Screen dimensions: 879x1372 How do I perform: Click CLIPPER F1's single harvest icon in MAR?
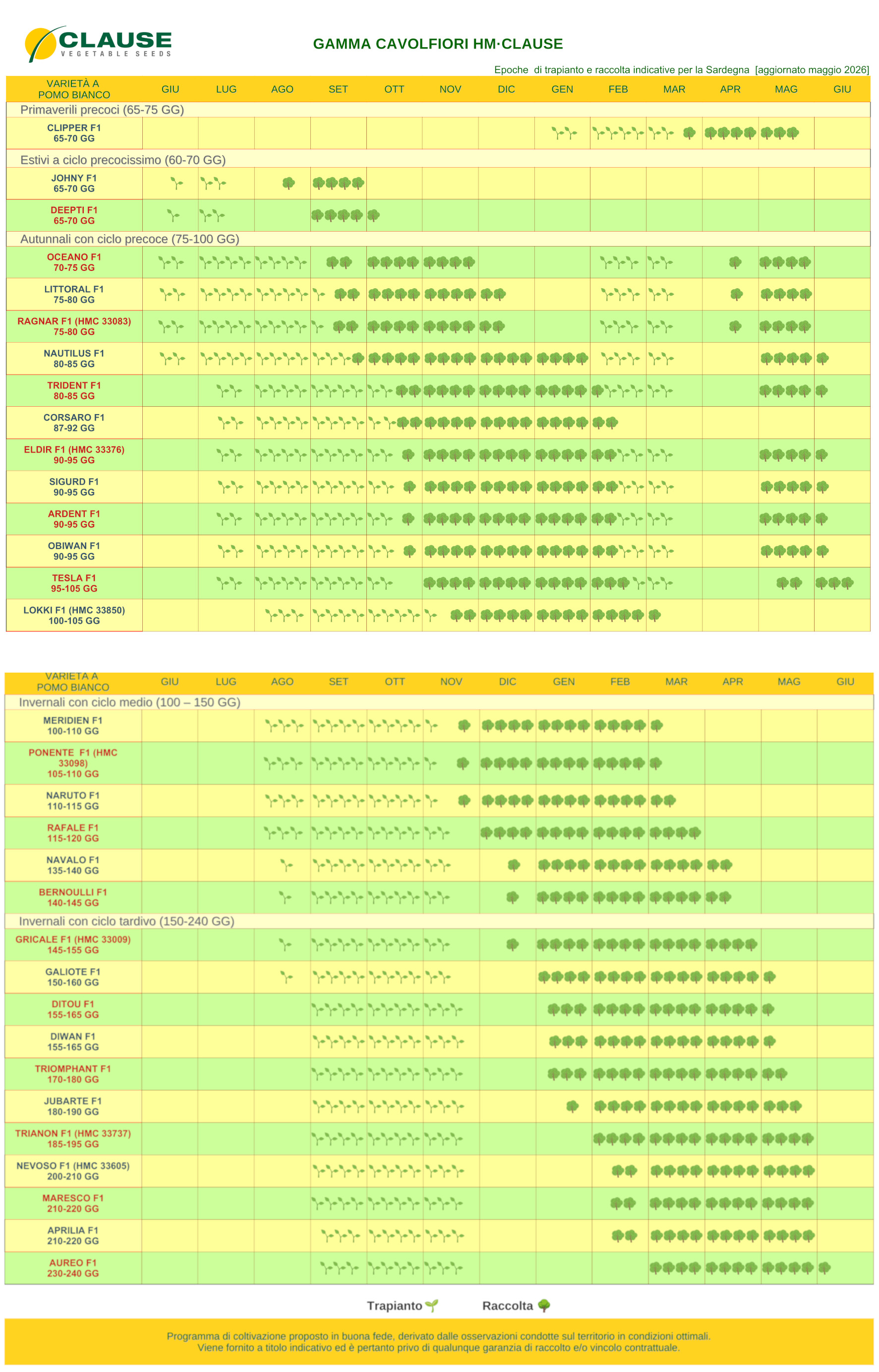(x=690, y=133)
